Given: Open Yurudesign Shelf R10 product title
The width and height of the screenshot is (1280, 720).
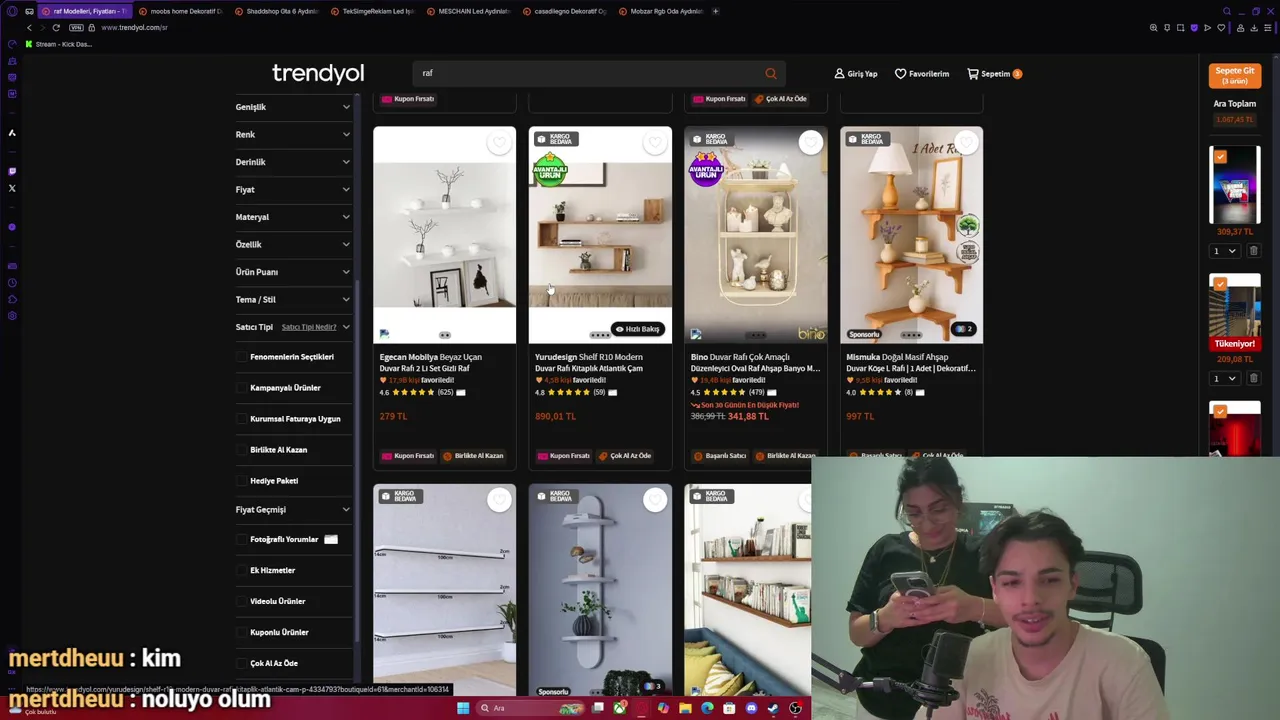Looking at the screenshot, I should [589, 362].
